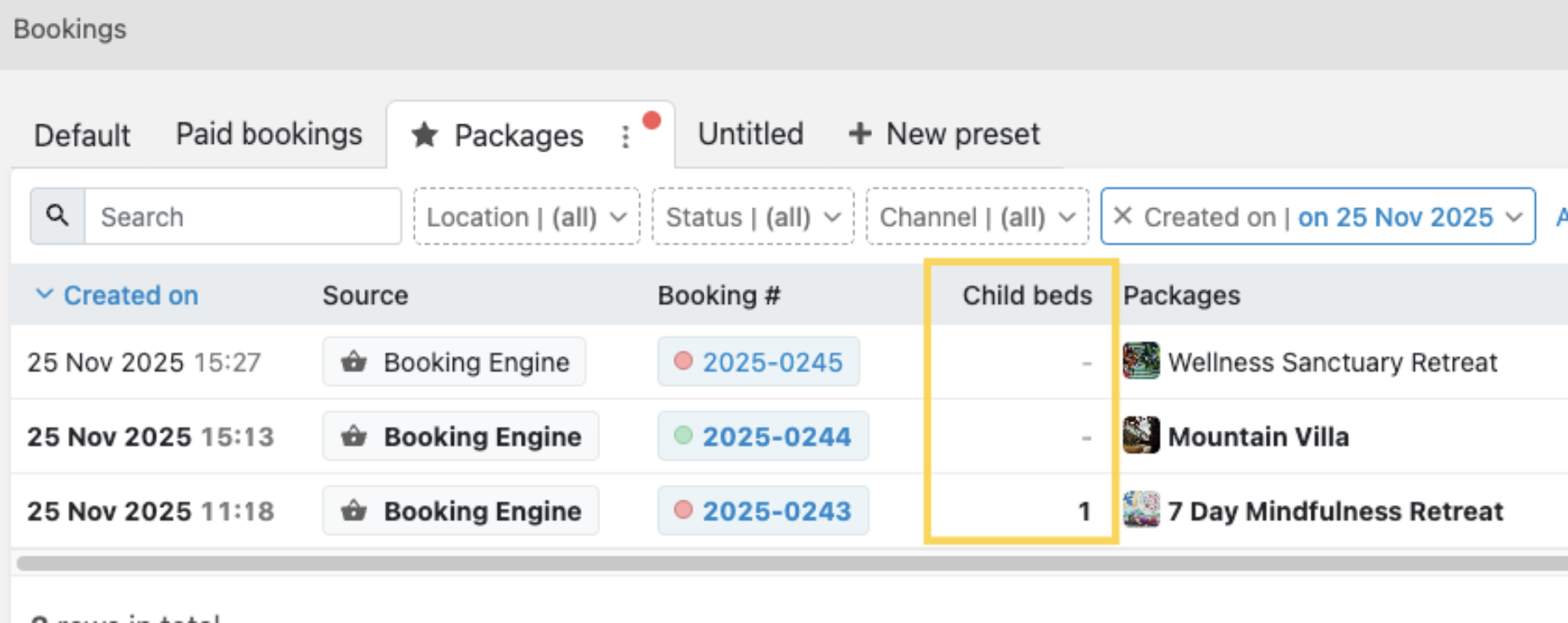
Task: Open booking 2025-0245 link
Action: click(772, 362)
